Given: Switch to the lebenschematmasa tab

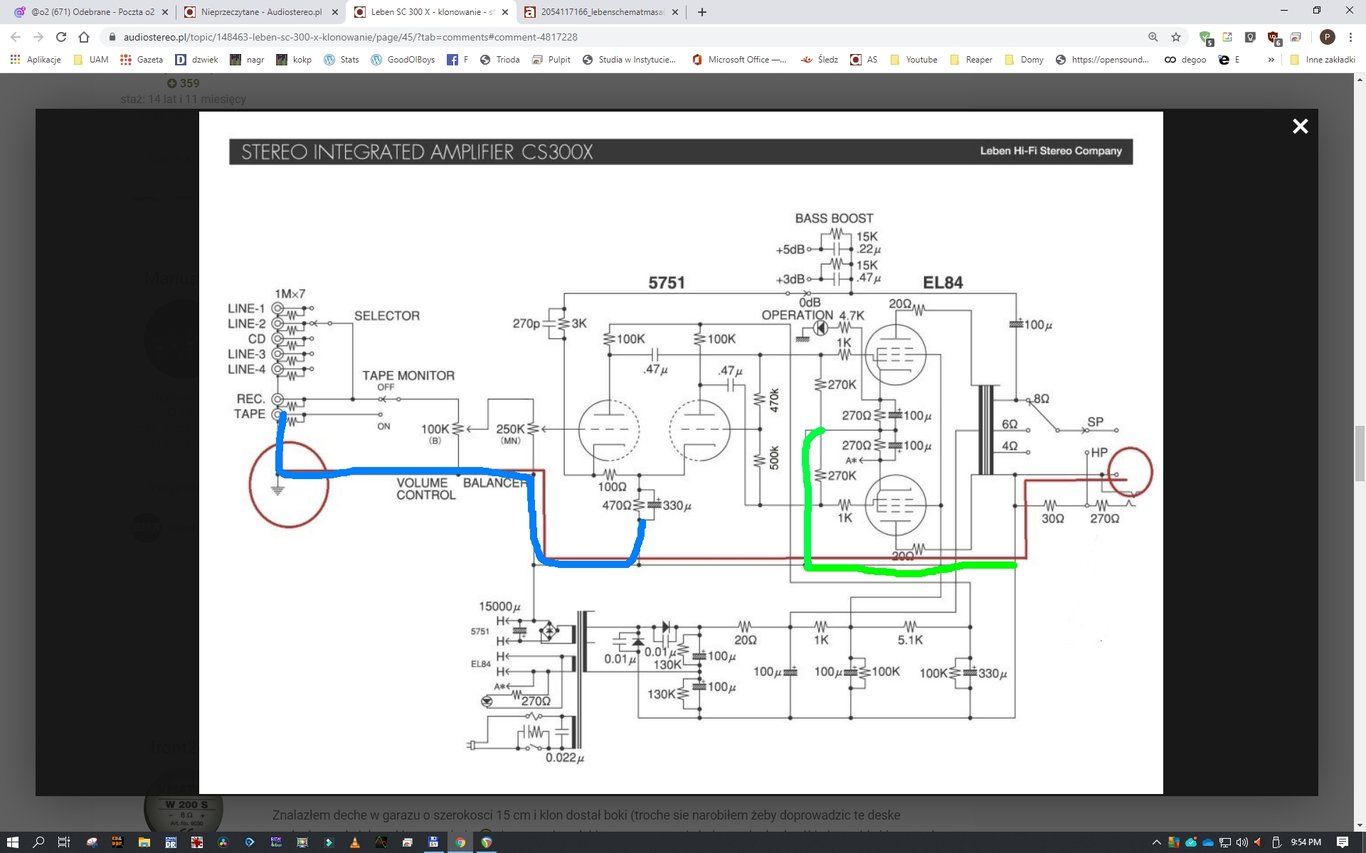Looking at the screenshot, I should click(602, 12).
